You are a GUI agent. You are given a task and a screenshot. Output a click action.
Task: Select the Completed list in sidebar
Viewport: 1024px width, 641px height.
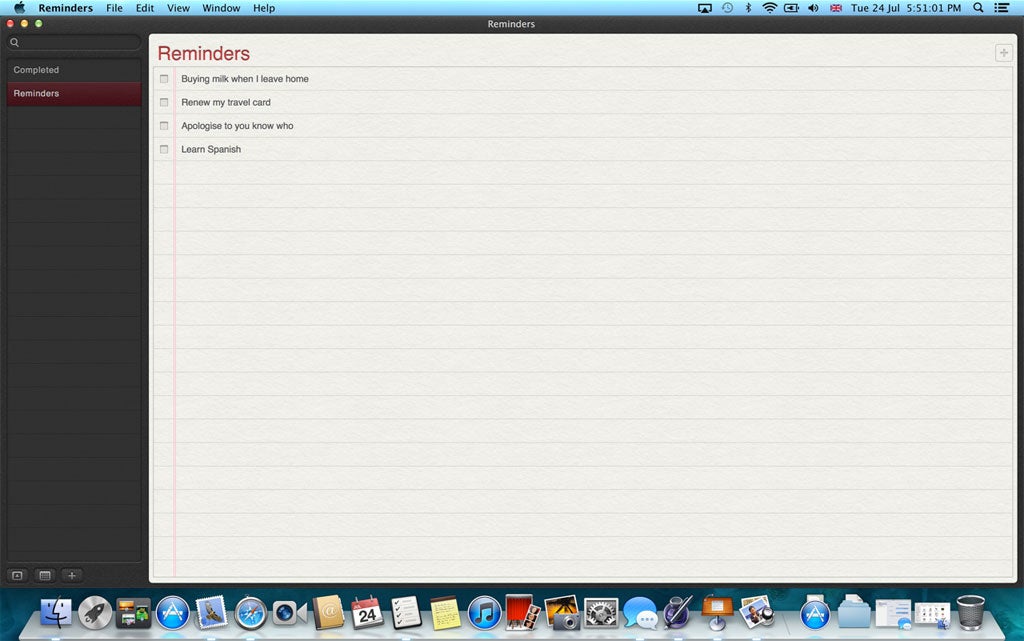[x=36, y=70]
